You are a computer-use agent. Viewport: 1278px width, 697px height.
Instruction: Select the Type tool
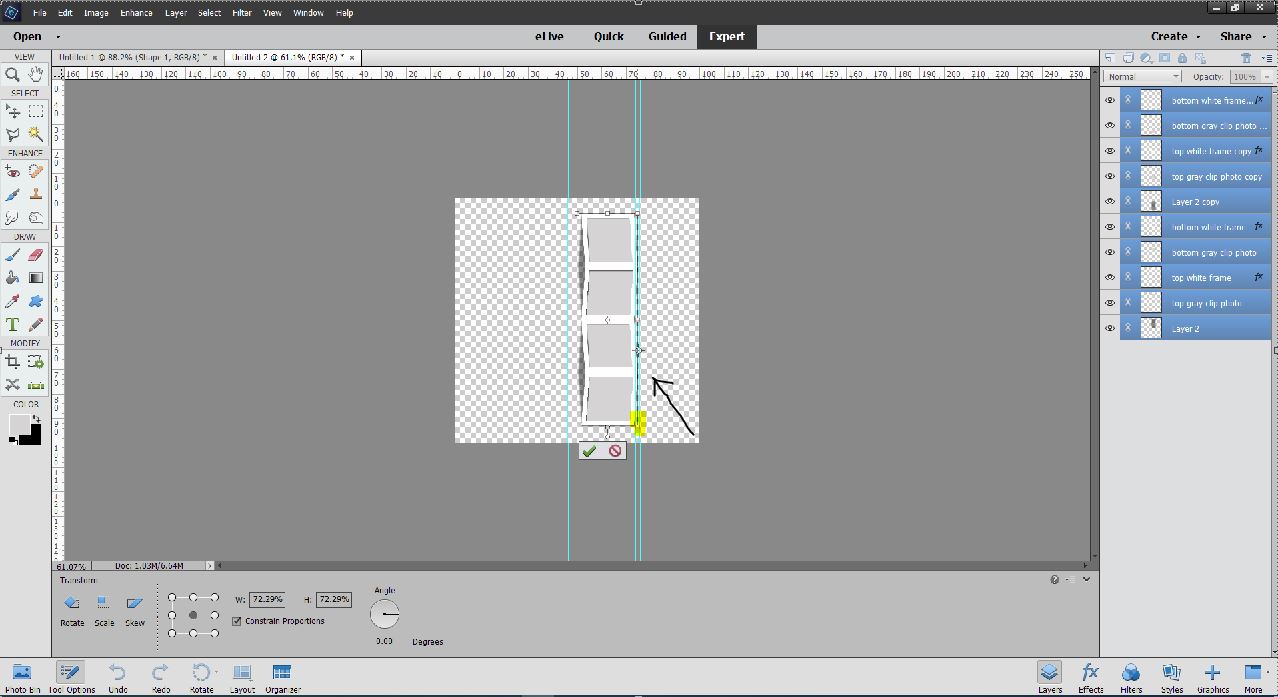click(13, 324)
